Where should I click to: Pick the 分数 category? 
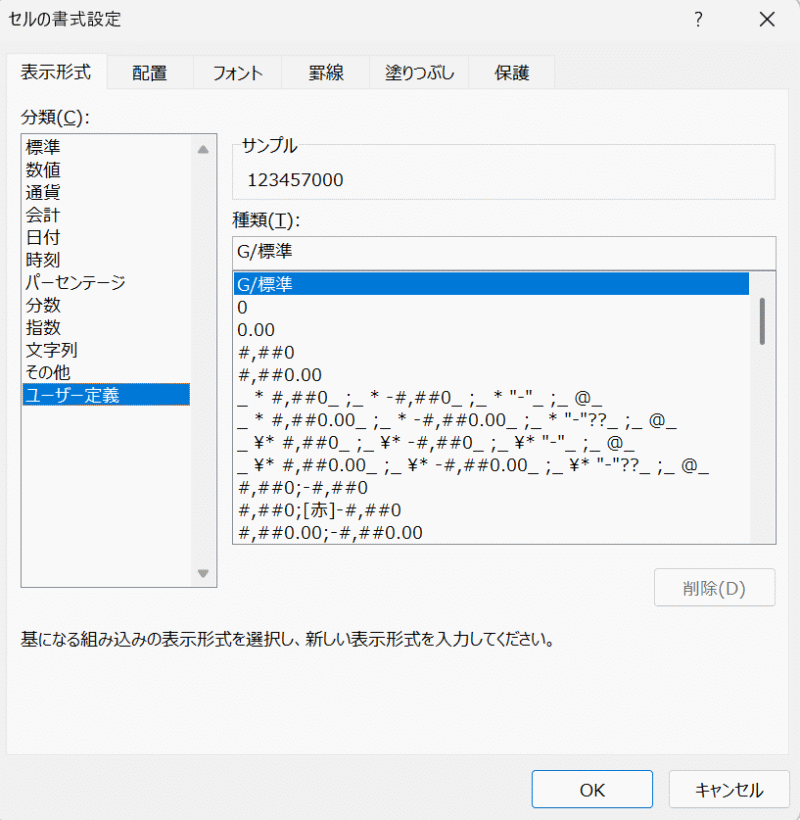(106, 304)
